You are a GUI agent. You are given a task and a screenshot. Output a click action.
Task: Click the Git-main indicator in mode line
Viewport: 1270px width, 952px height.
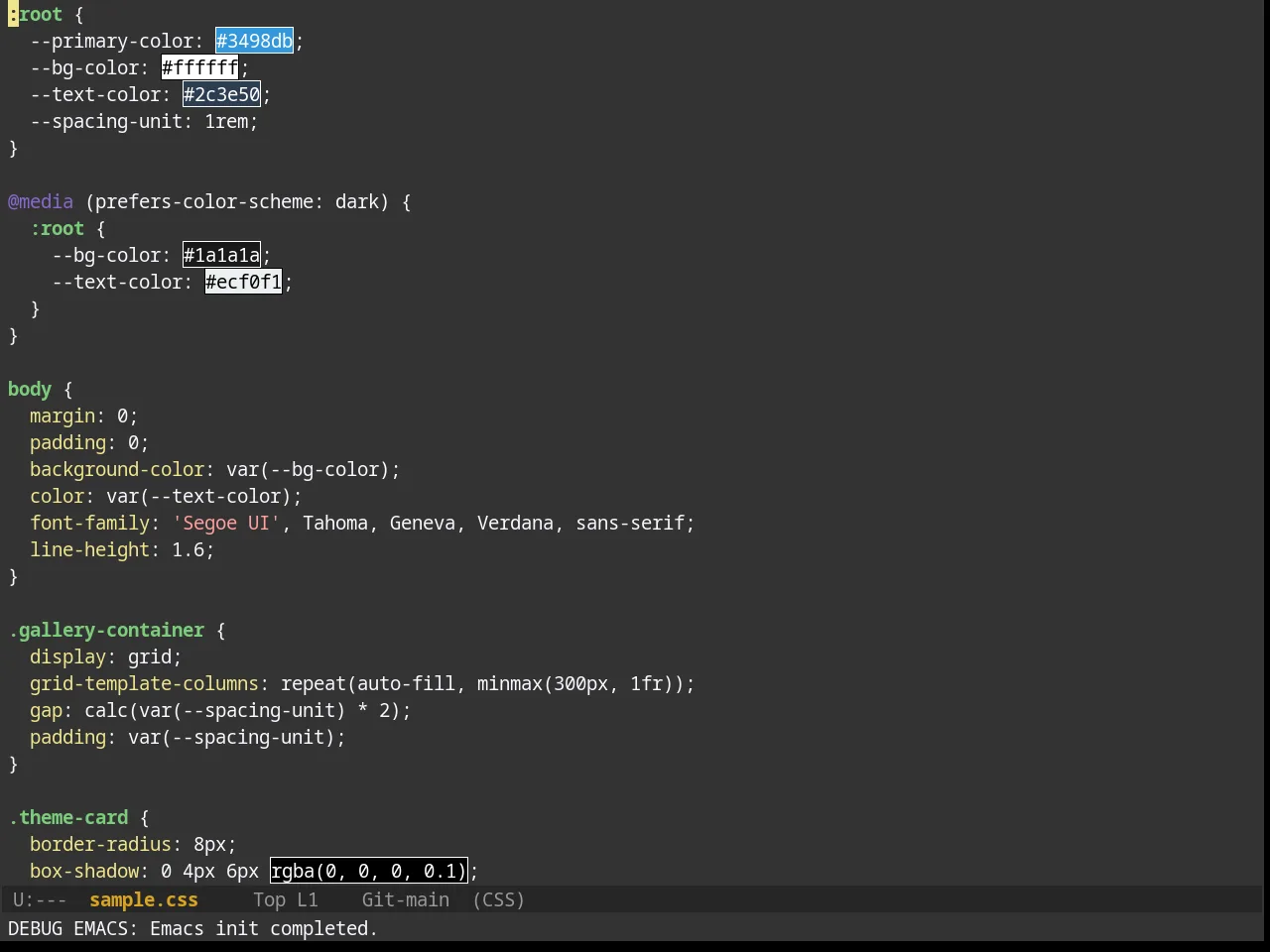[406, 899]
